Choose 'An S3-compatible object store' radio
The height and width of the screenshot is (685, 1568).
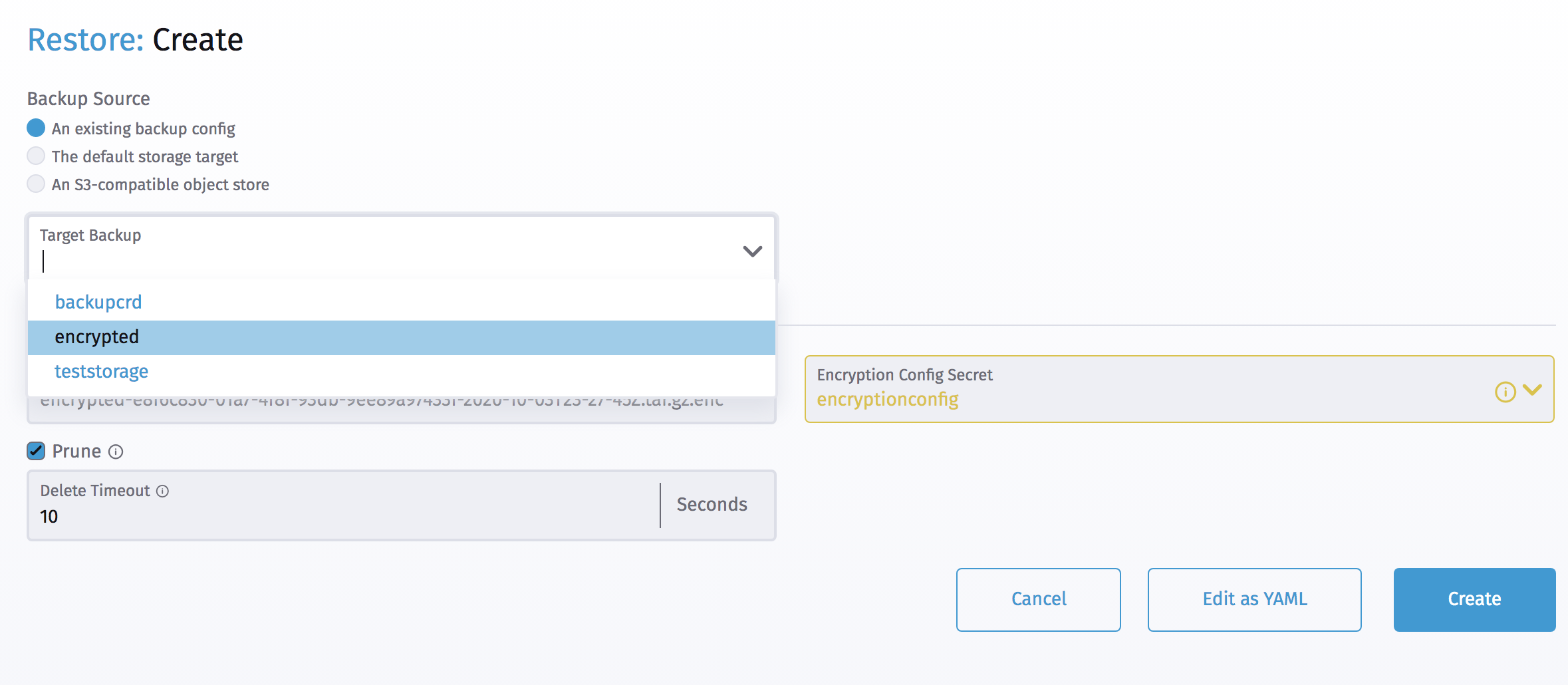click(36, 184)
